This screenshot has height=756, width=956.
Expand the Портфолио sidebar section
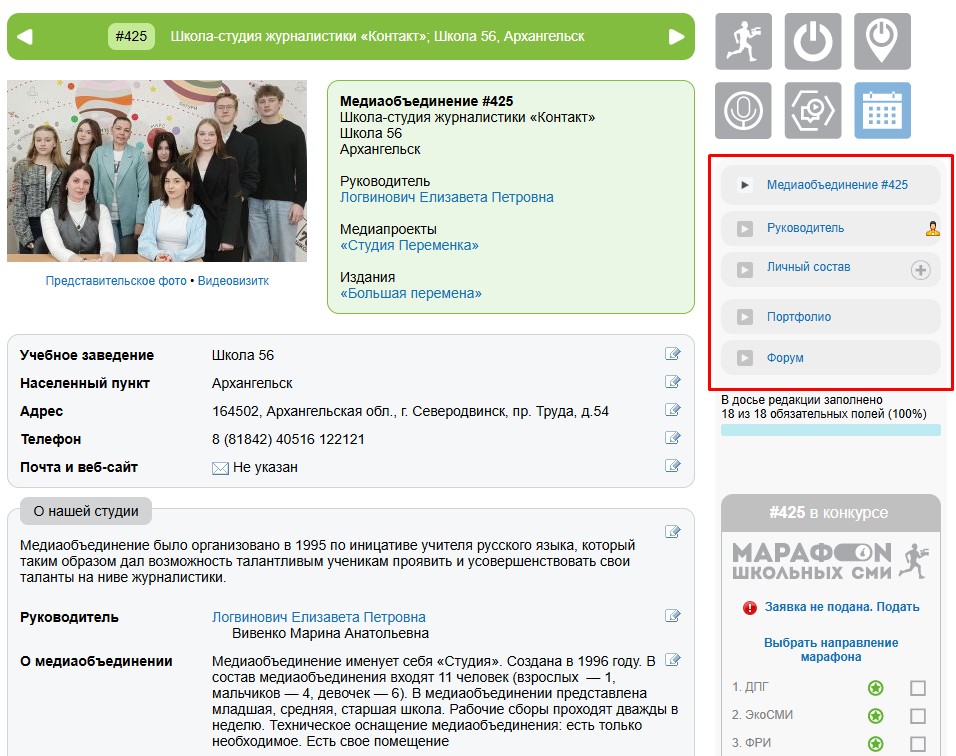pos(798,317)
